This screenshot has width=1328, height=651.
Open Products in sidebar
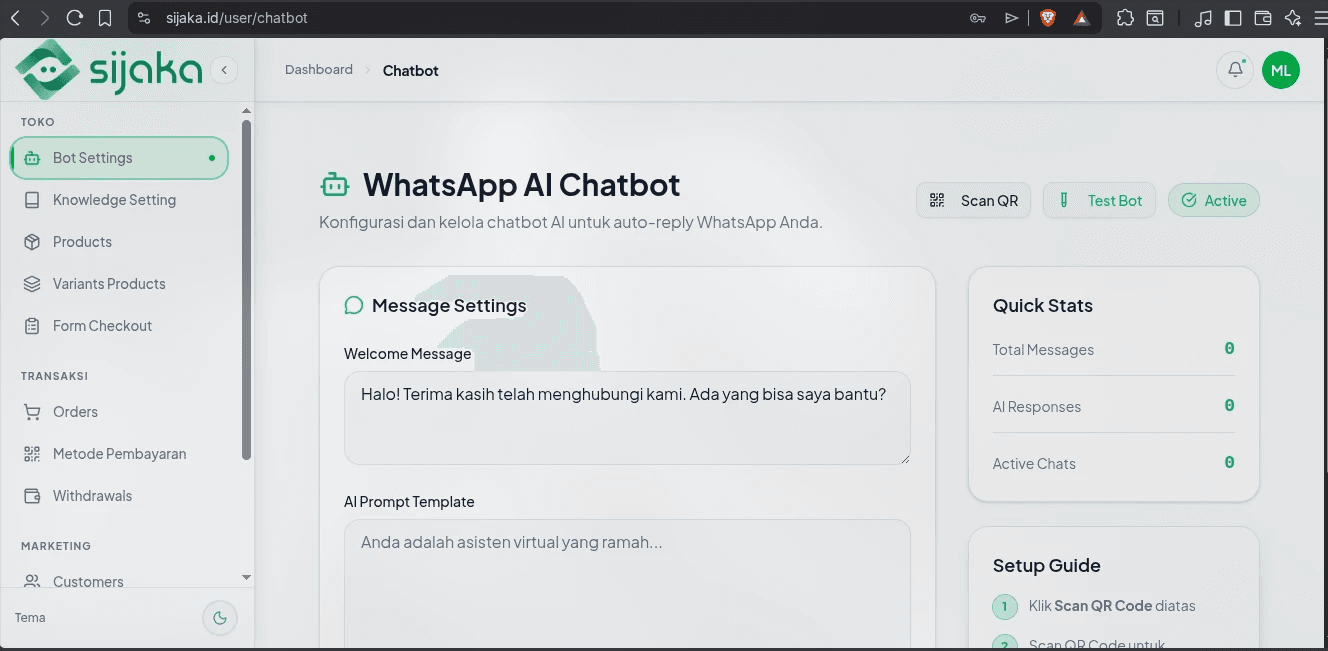pyautogui.click(x=119, y=242)
